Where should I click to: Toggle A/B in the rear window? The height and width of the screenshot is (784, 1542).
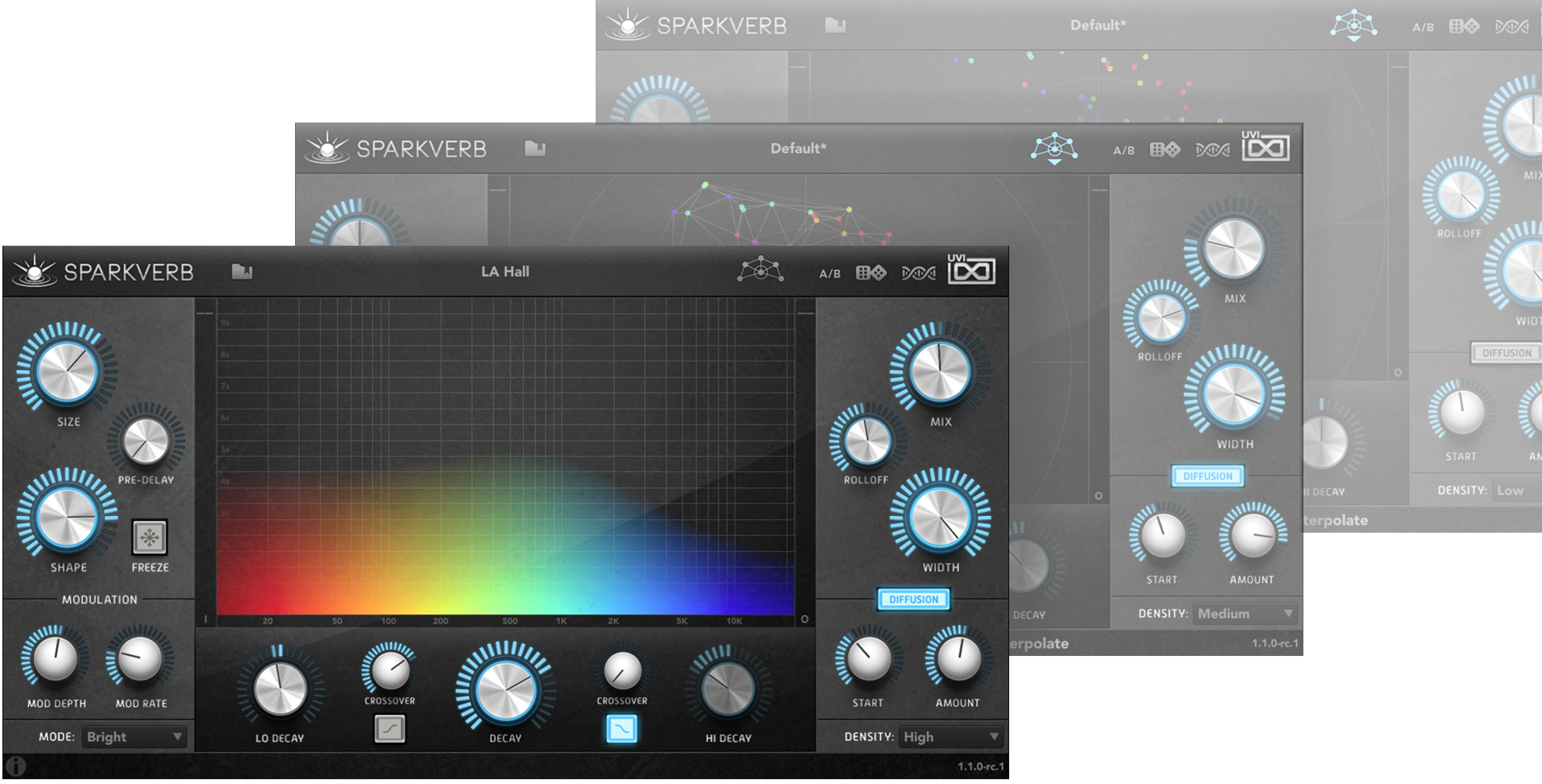pyautogui.click(x=1423, y=27)
